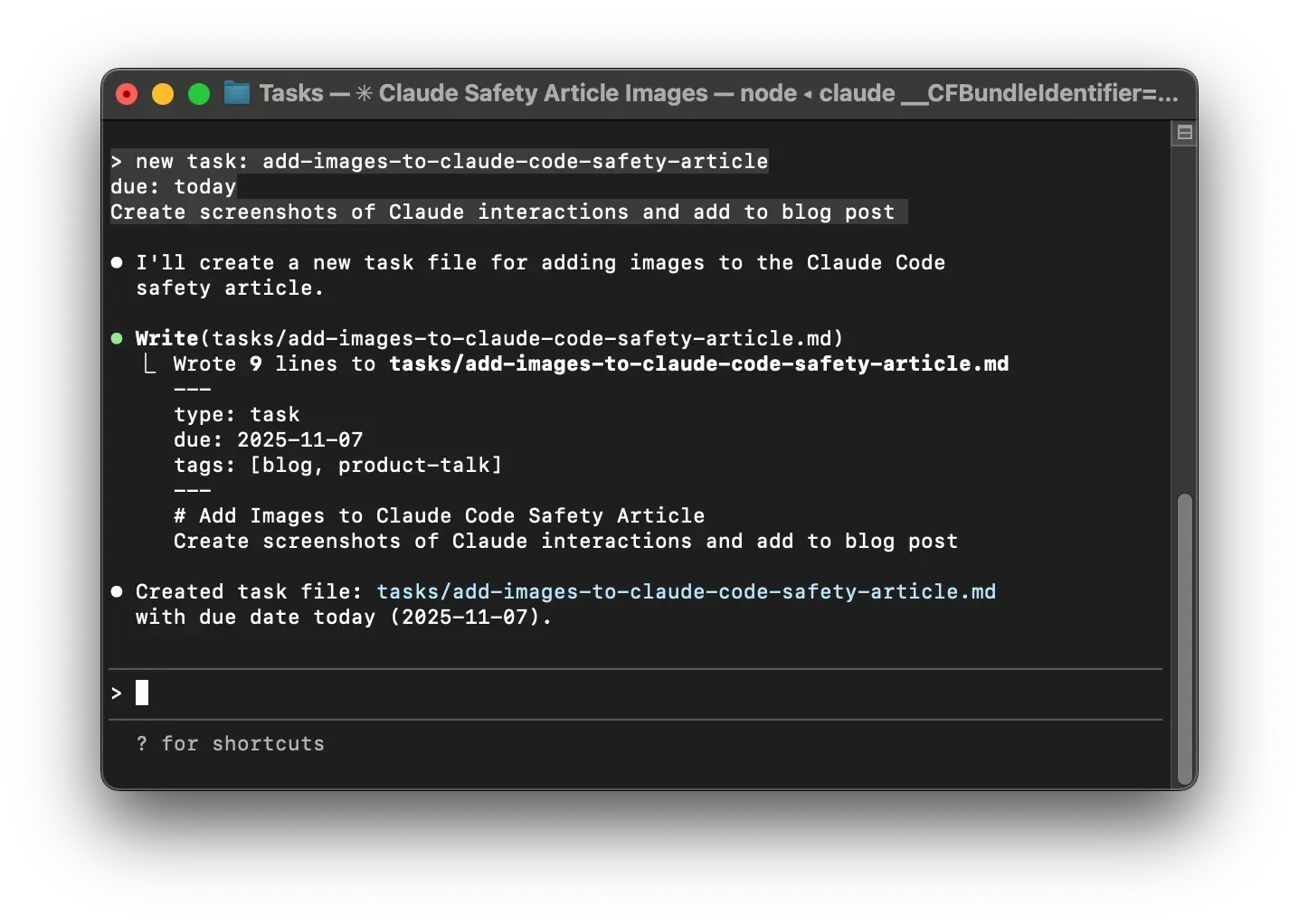Image resolution: width=1299 pixels, height=924 pixels.
Task: Click the '>' arrow before 'new task'
Action: [115, 162]
